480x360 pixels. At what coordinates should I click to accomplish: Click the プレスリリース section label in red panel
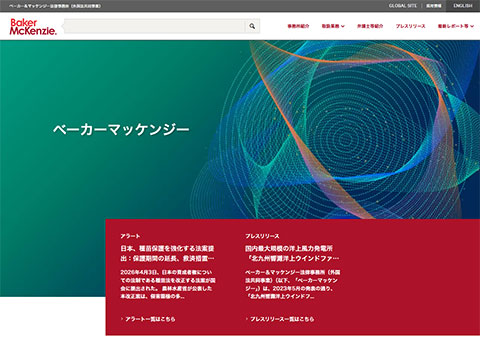pyautogui.click(x=262, y=236)
